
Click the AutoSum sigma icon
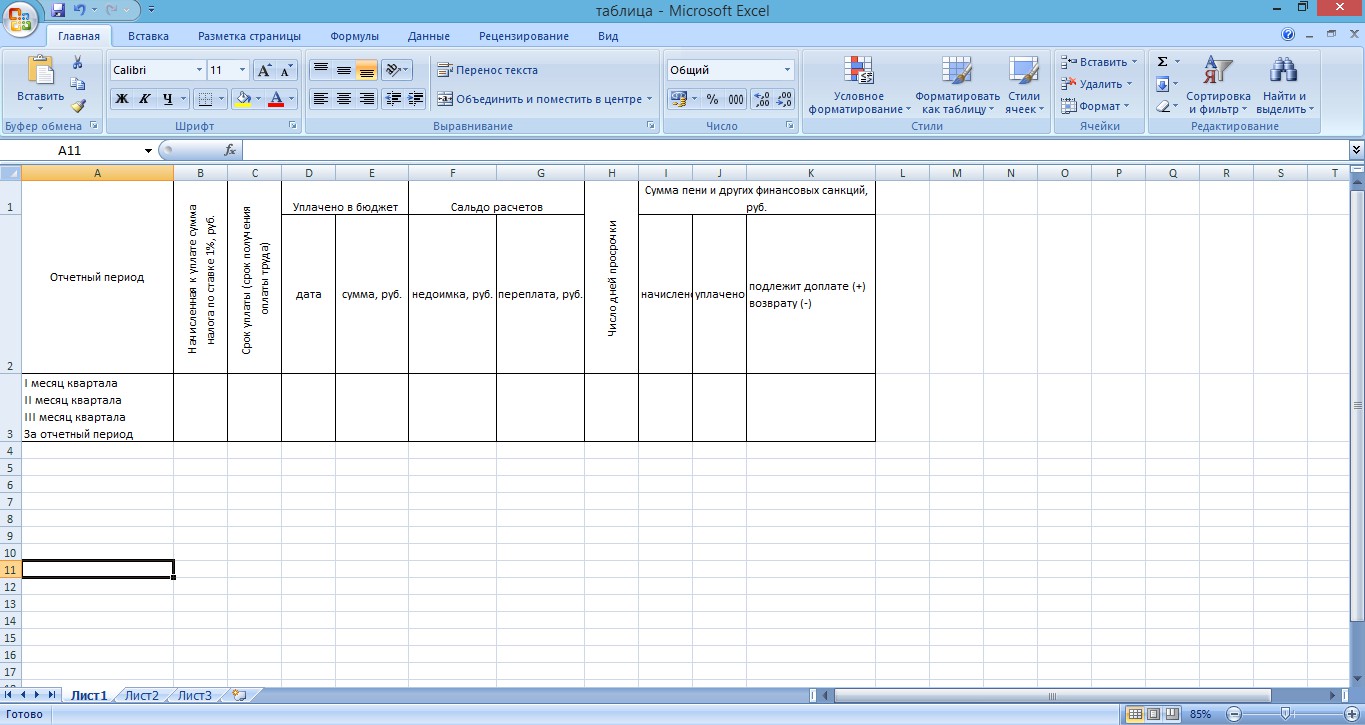[x=1162, y=62]
